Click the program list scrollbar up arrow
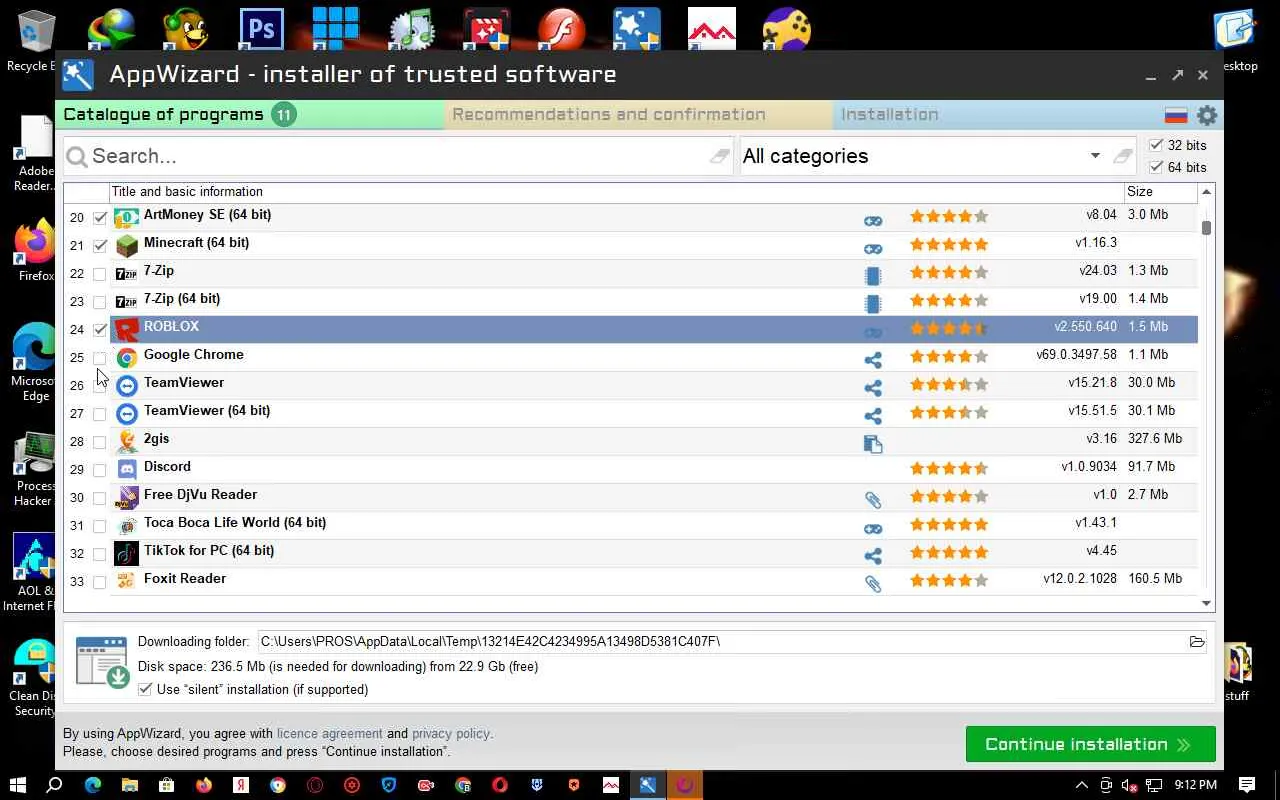 click(1206, 192)
